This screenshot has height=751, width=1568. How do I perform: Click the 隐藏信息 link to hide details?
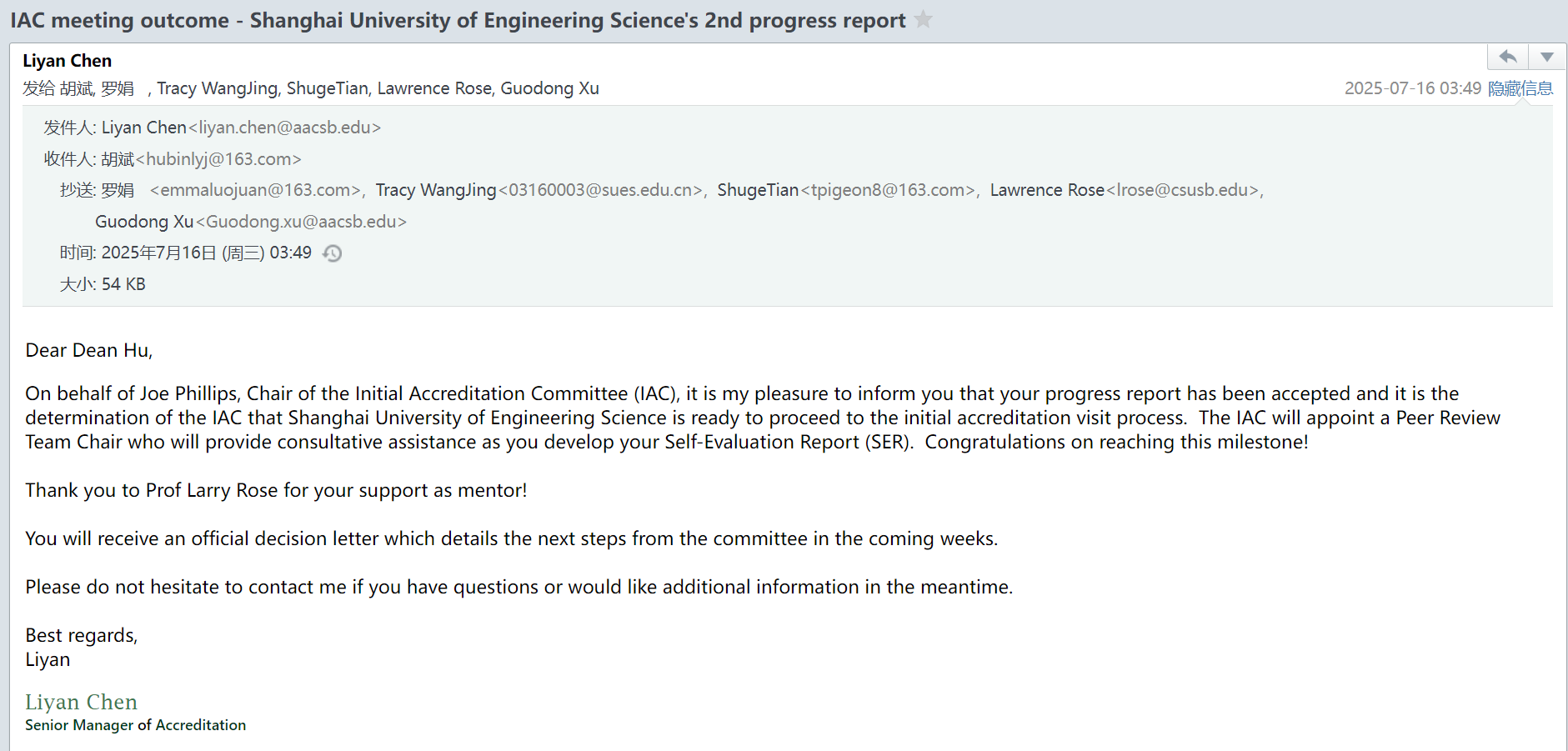[1520, 88]
